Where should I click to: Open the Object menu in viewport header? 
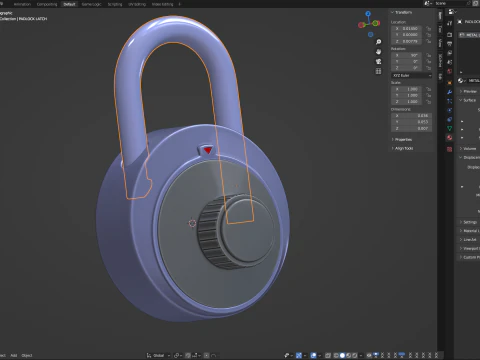point(27,355)
